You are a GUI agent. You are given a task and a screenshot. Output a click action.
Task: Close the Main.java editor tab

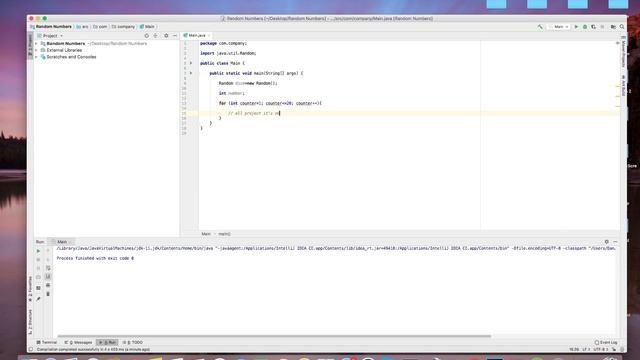click(209, 36)
